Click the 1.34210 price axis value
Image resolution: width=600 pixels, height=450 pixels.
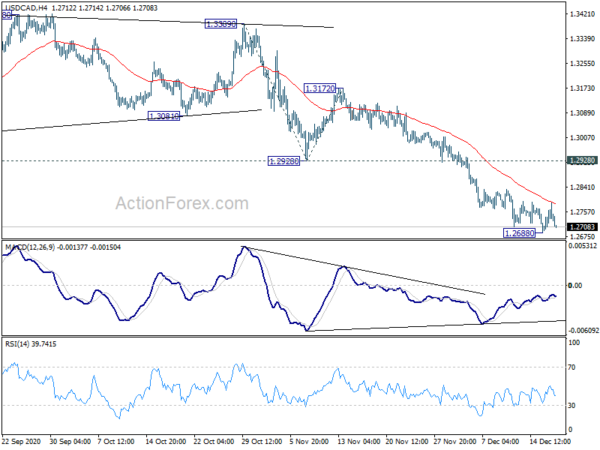click(x=582, y=14)
